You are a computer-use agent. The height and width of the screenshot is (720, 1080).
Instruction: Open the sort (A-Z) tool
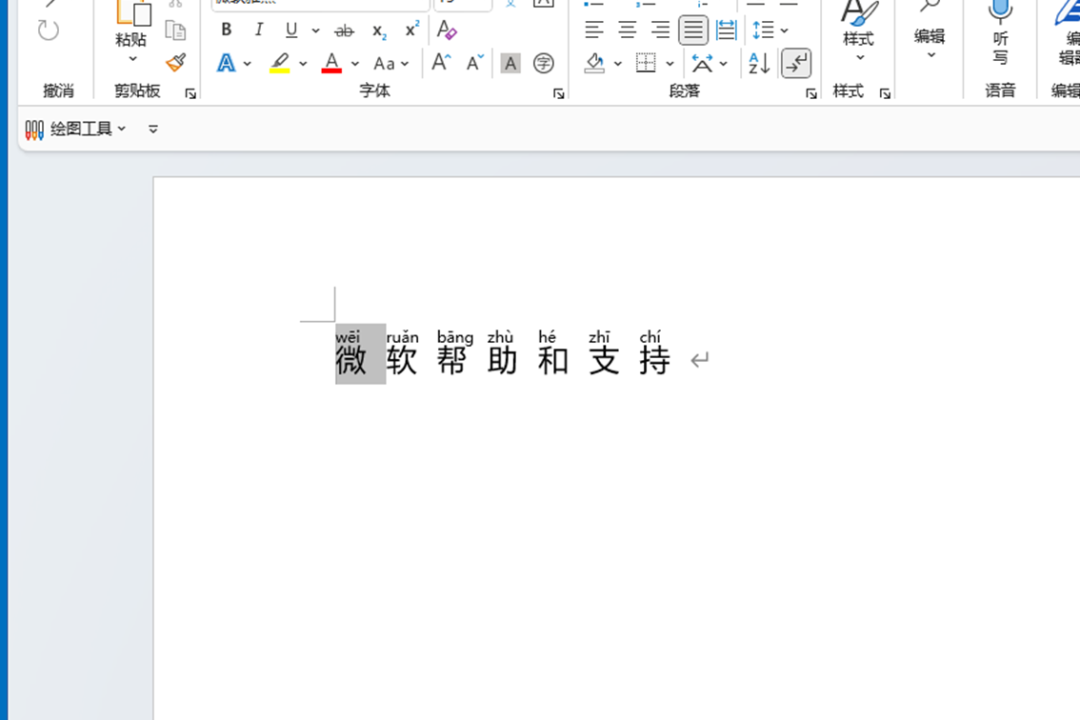coord(757,63)
